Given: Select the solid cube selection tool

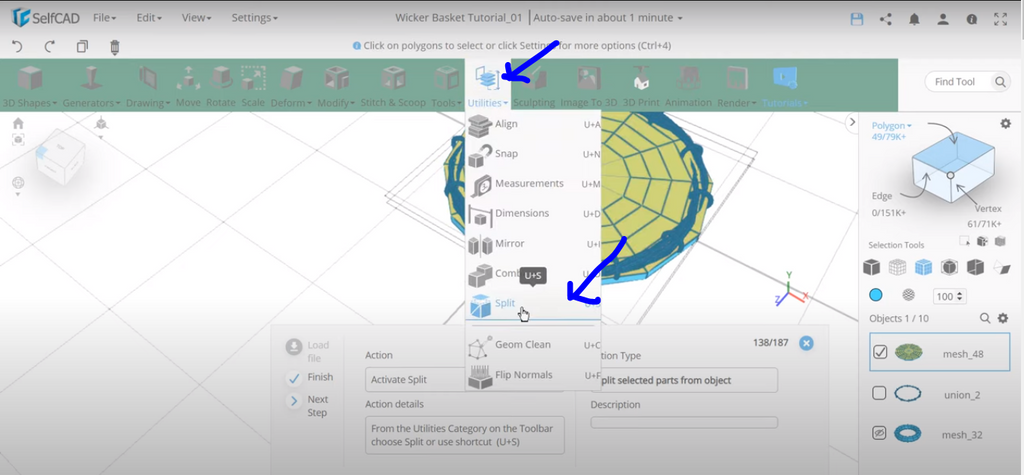Looking at the screenshot, I should click(x=871, y=267).
